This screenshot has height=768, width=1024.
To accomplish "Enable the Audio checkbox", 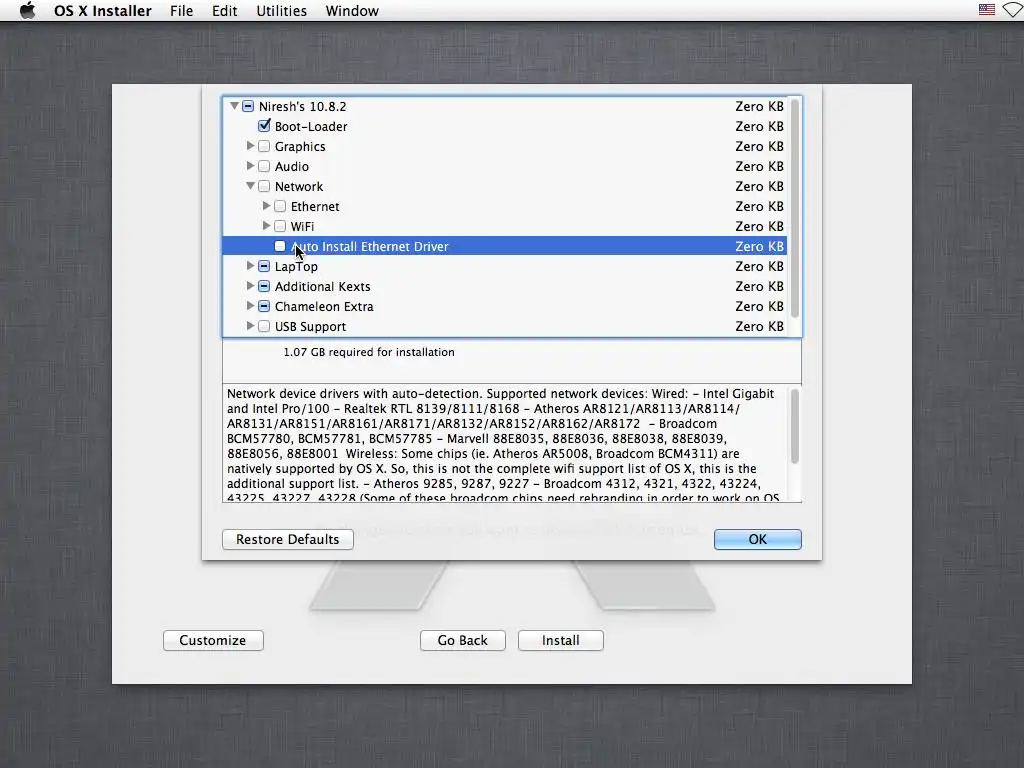I will click(x=264, y=166).
